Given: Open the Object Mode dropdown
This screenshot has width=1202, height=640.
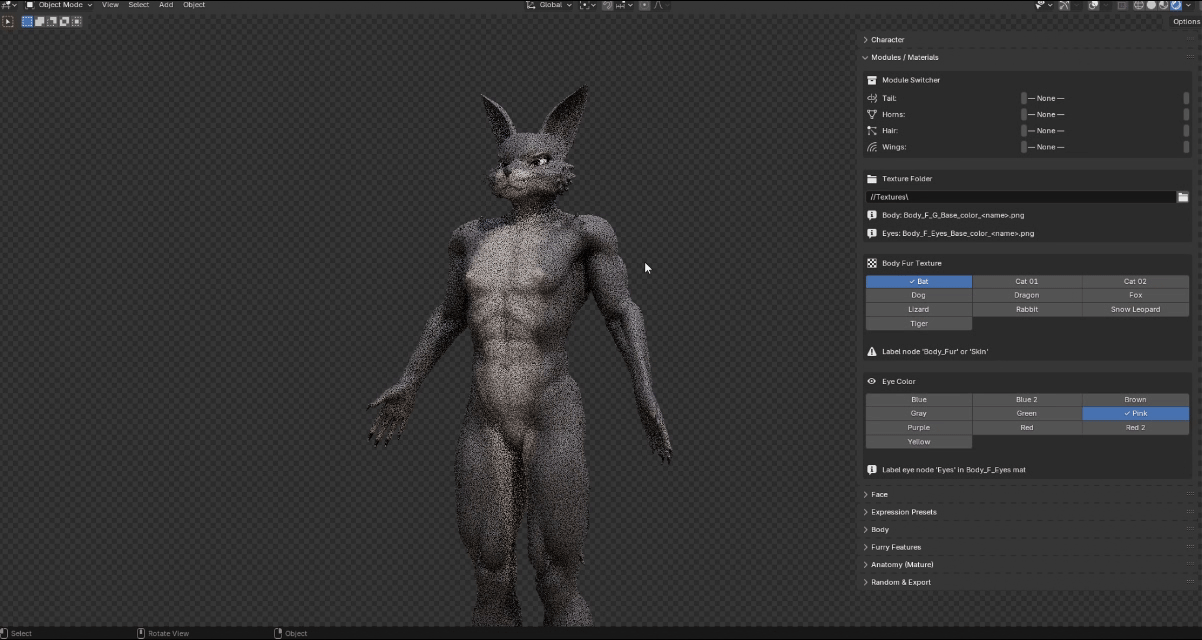Looking at the screenshot, I should [x=59, y=5].
